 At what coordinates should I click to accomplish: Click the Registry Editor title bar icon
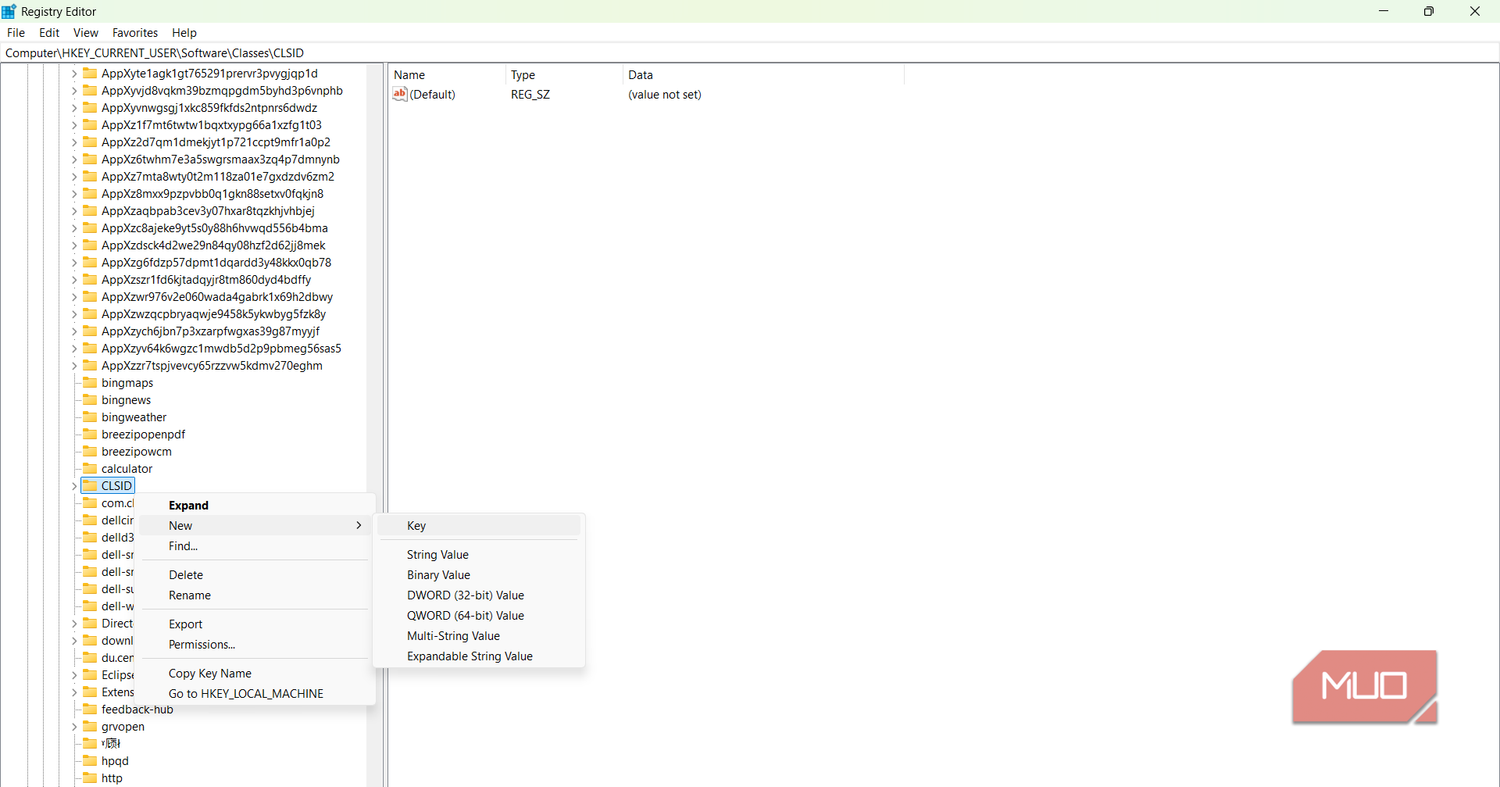[9, 11]
